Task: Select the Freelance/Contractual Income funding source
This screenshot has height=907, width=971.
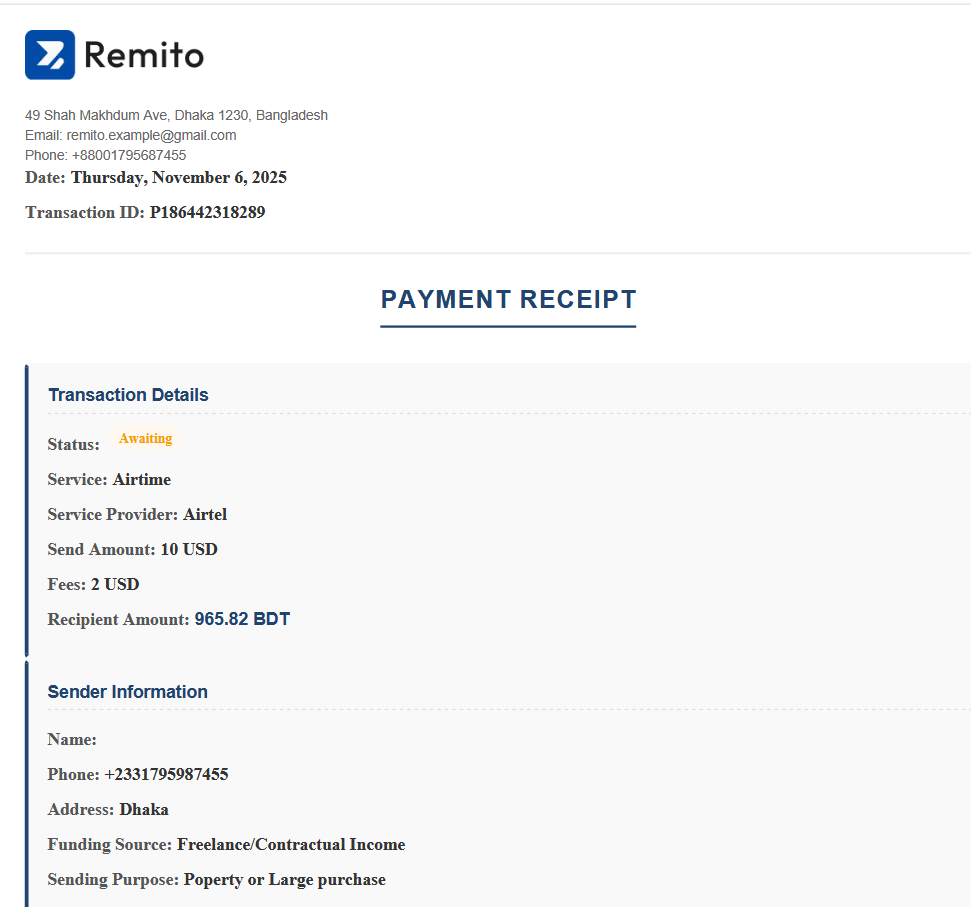Action: pos(291,845)
